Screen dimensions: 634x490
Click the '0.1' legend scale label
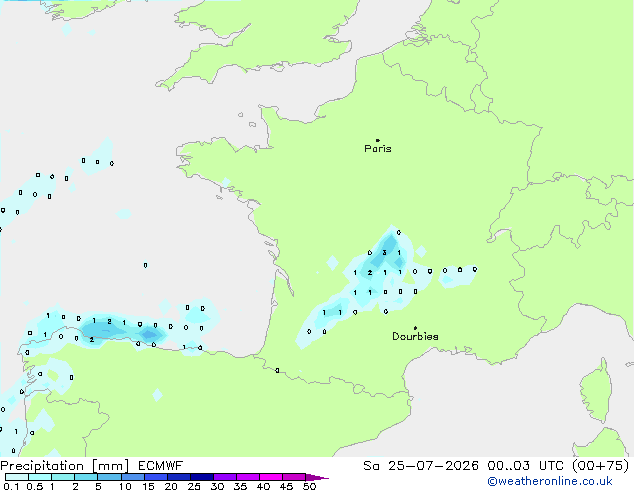point(11,486)
